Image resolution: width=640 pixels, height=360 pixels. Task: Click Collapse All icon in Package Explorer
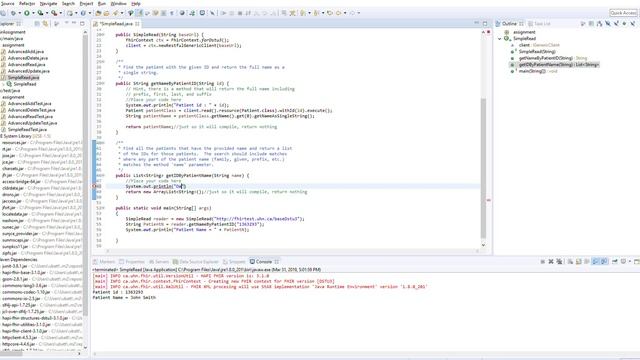click(x=37, y=24)
